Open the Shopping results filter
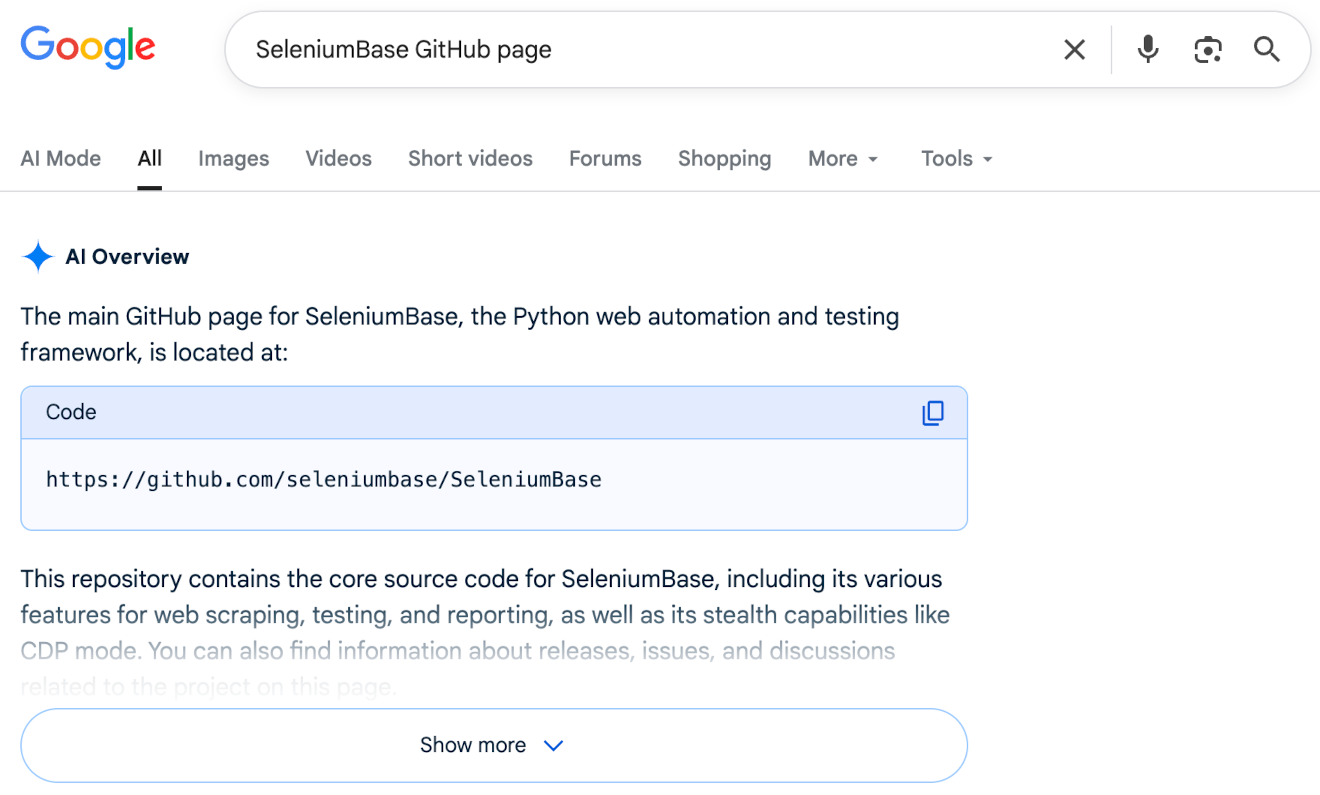 pyautogui.click(x=724, y=158)
